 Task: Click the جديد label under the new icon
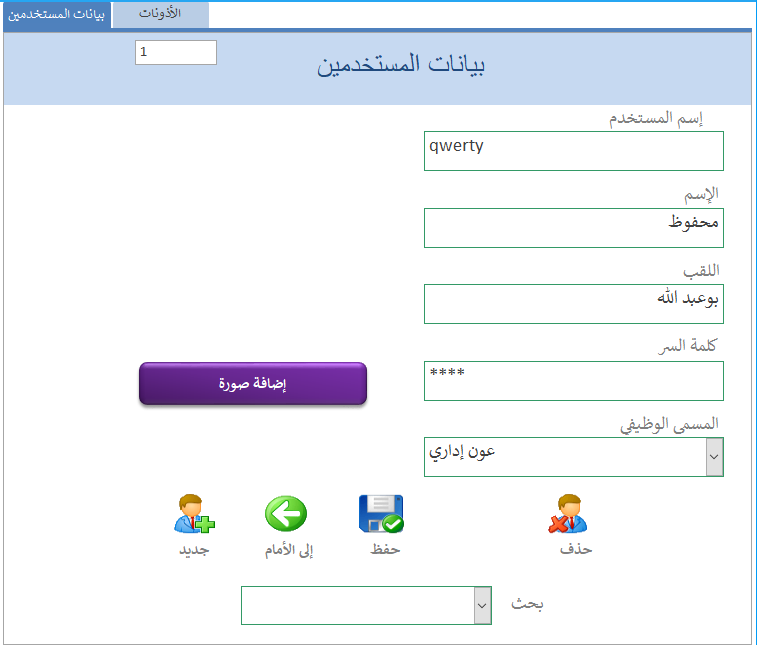[x=193, y=549]
